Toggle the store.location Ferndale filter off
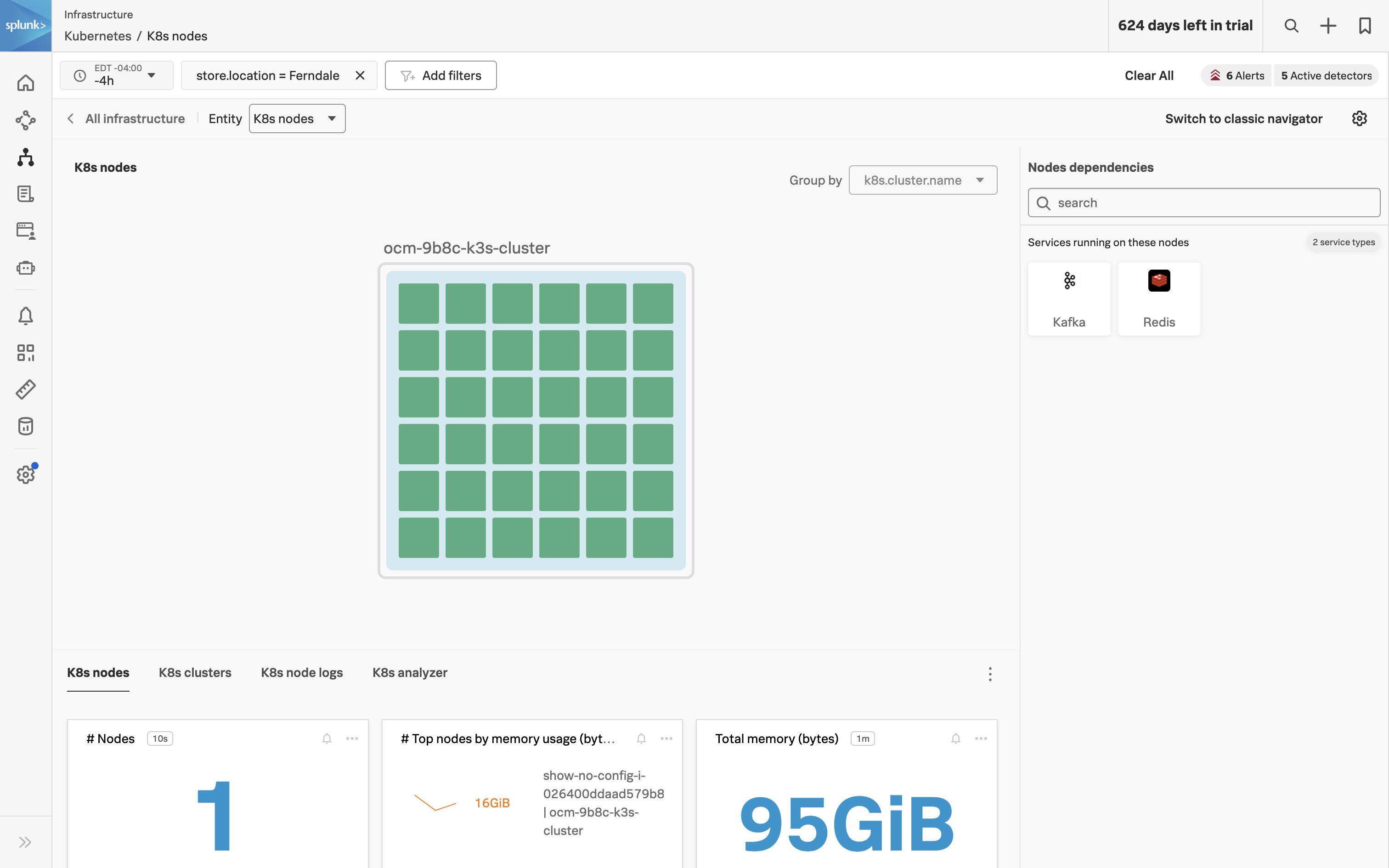The image size is (1389, 868). coord(361,74)
